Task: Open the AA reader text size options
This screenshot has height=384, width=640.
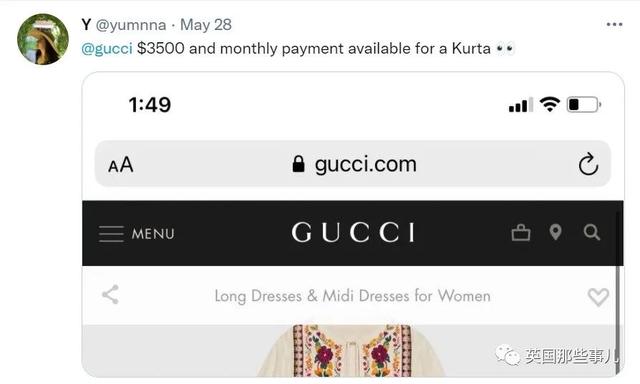Action: pos(121,165)
